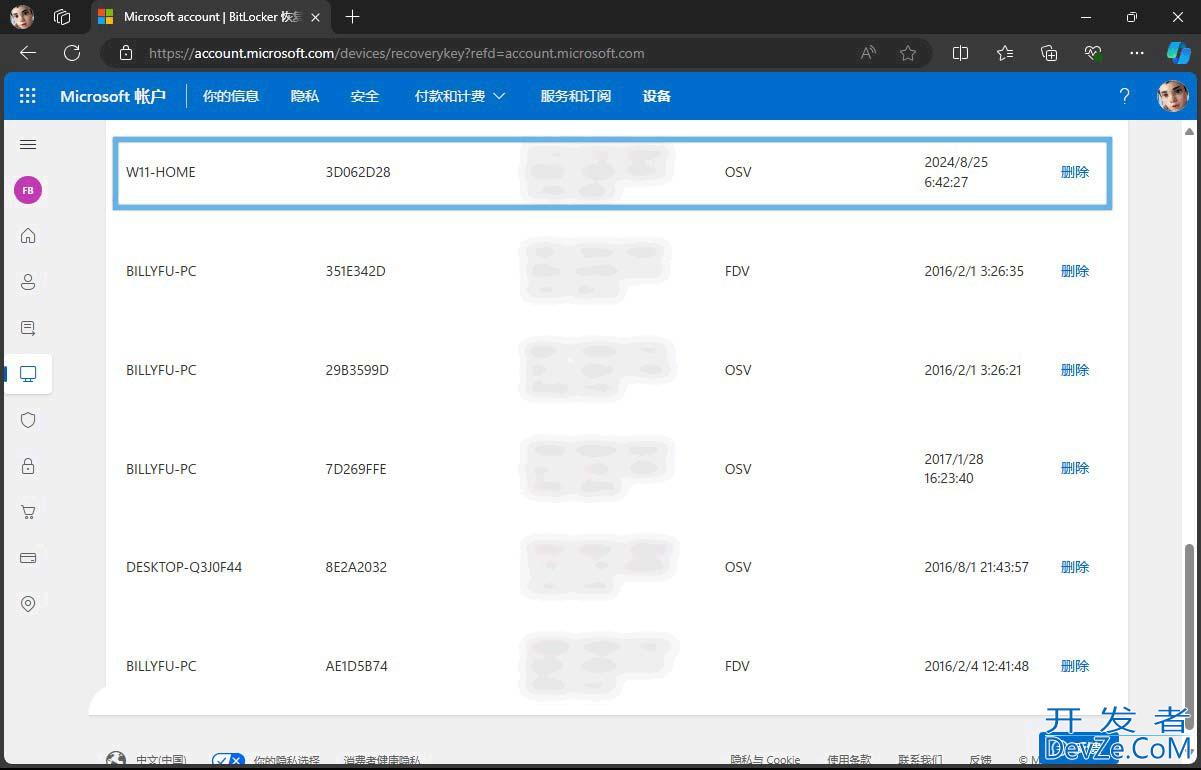Screen dimensions: 1201x770
Task: Select the date 2016/8/1 21:43:57
Action: click(976, 567)
